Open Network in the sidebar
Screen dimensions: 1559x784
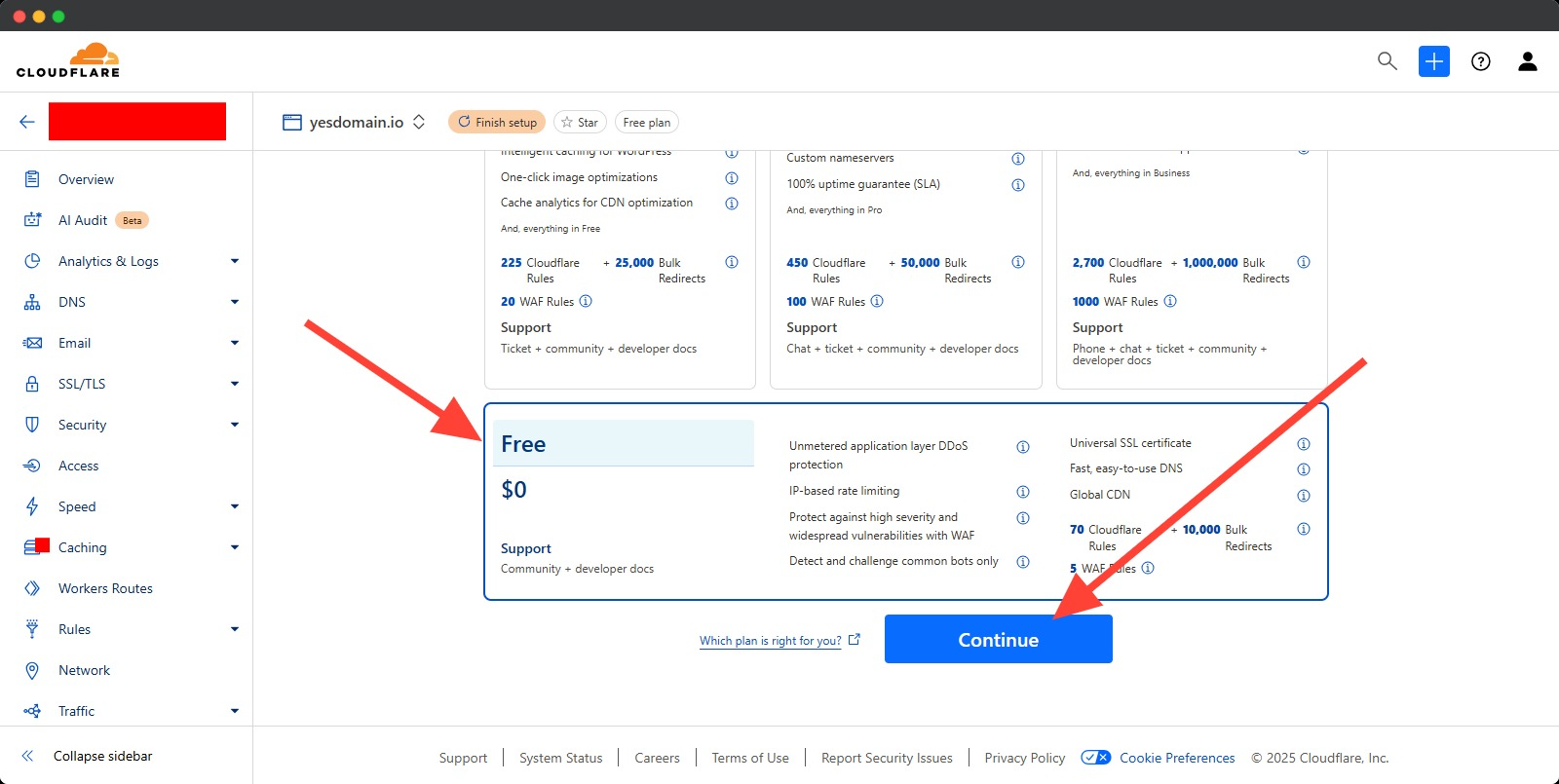[x=84, y=670]
